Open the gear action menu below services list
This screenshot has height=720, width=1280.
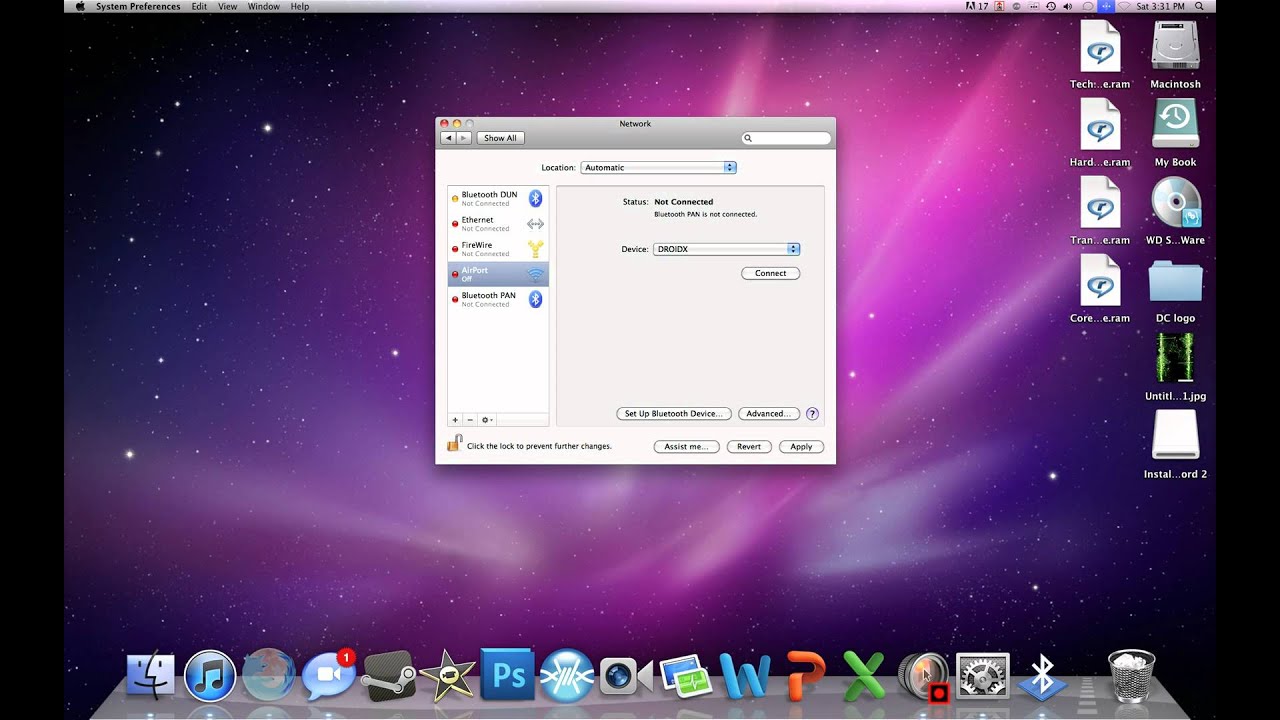(486, 420)
